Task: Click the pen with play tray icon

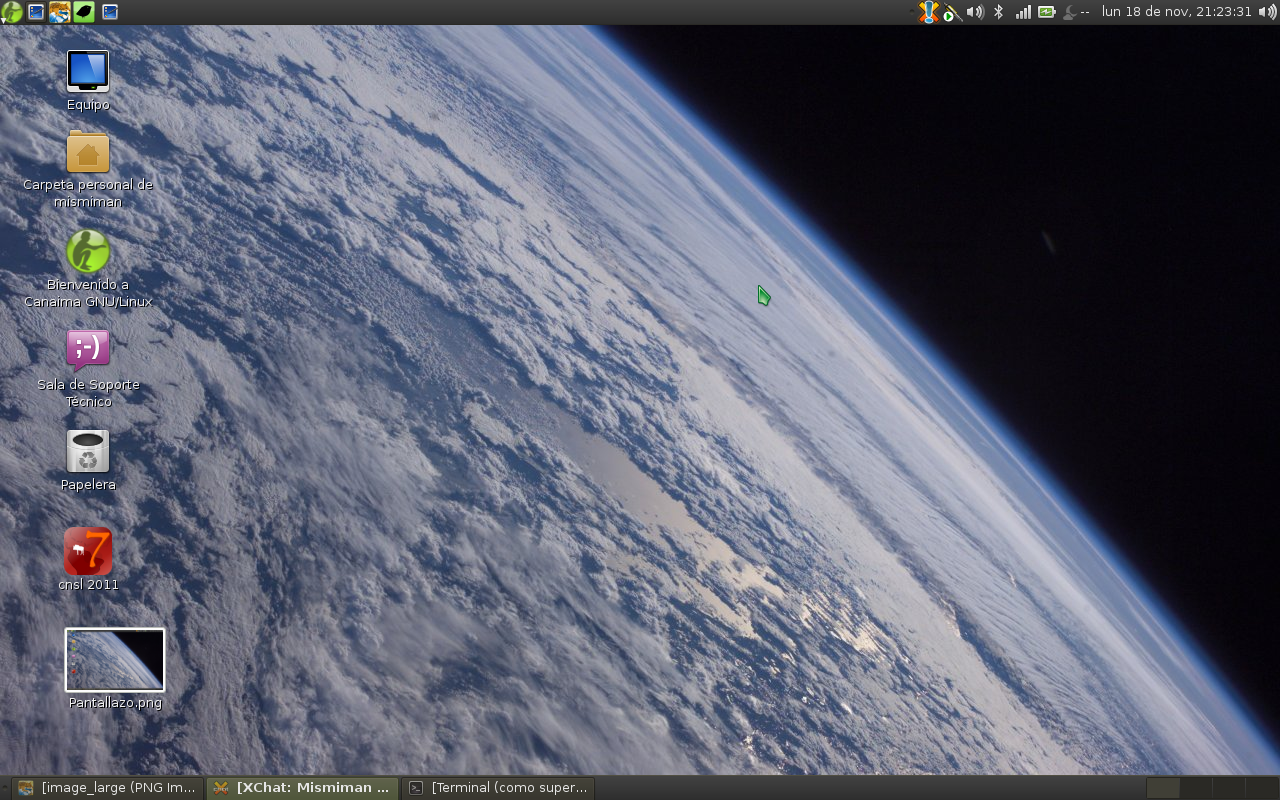Action: (x=952, y=12)
